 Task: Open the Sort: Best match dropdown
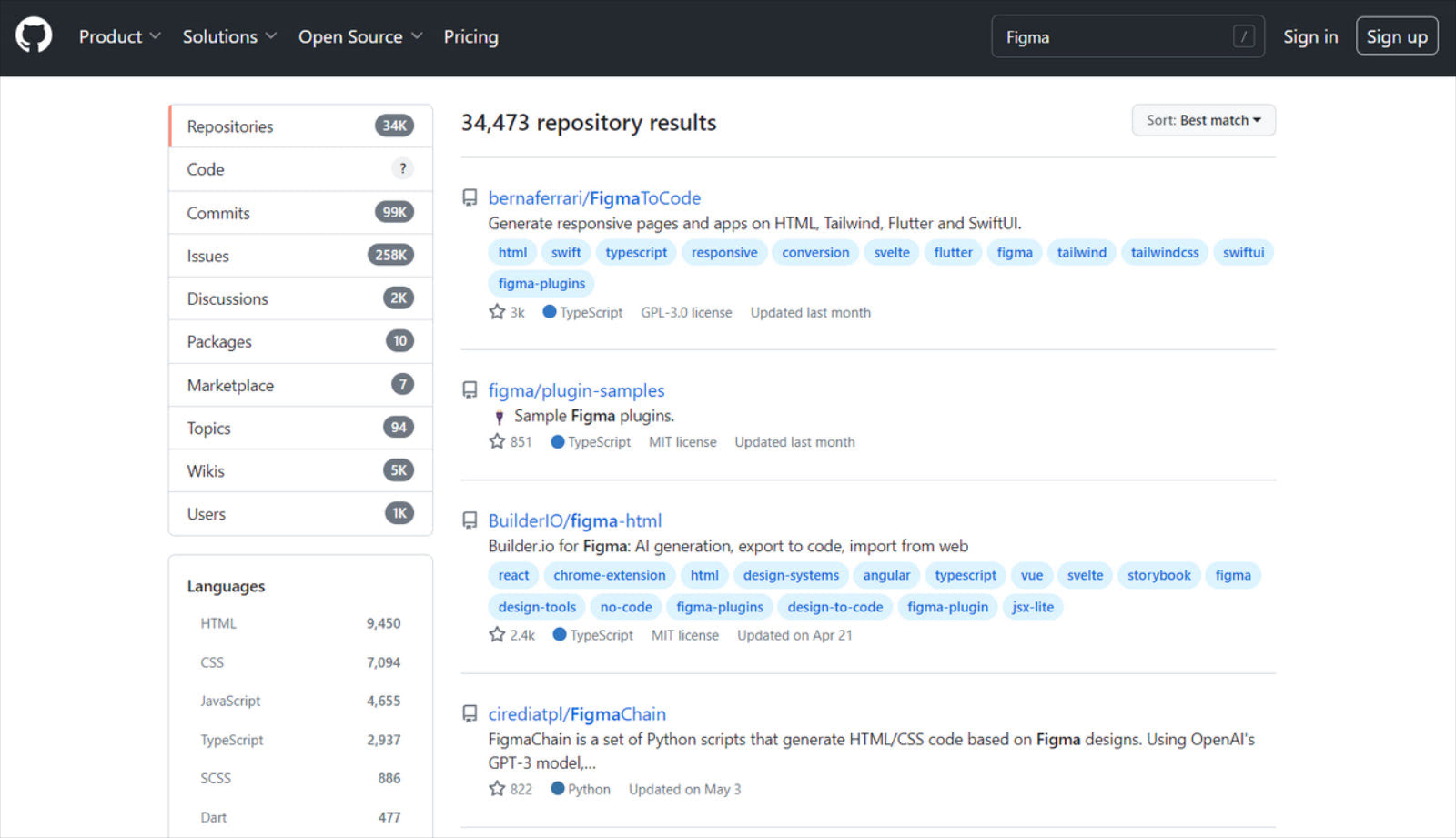[x=1203, y=120]
